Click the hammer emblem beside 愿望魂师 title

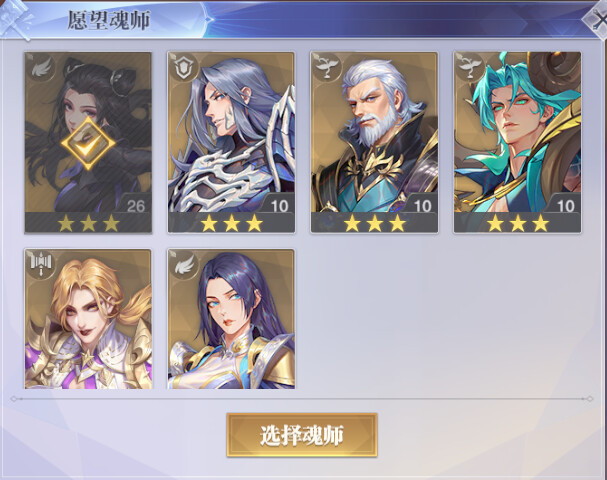click(16, 19)
